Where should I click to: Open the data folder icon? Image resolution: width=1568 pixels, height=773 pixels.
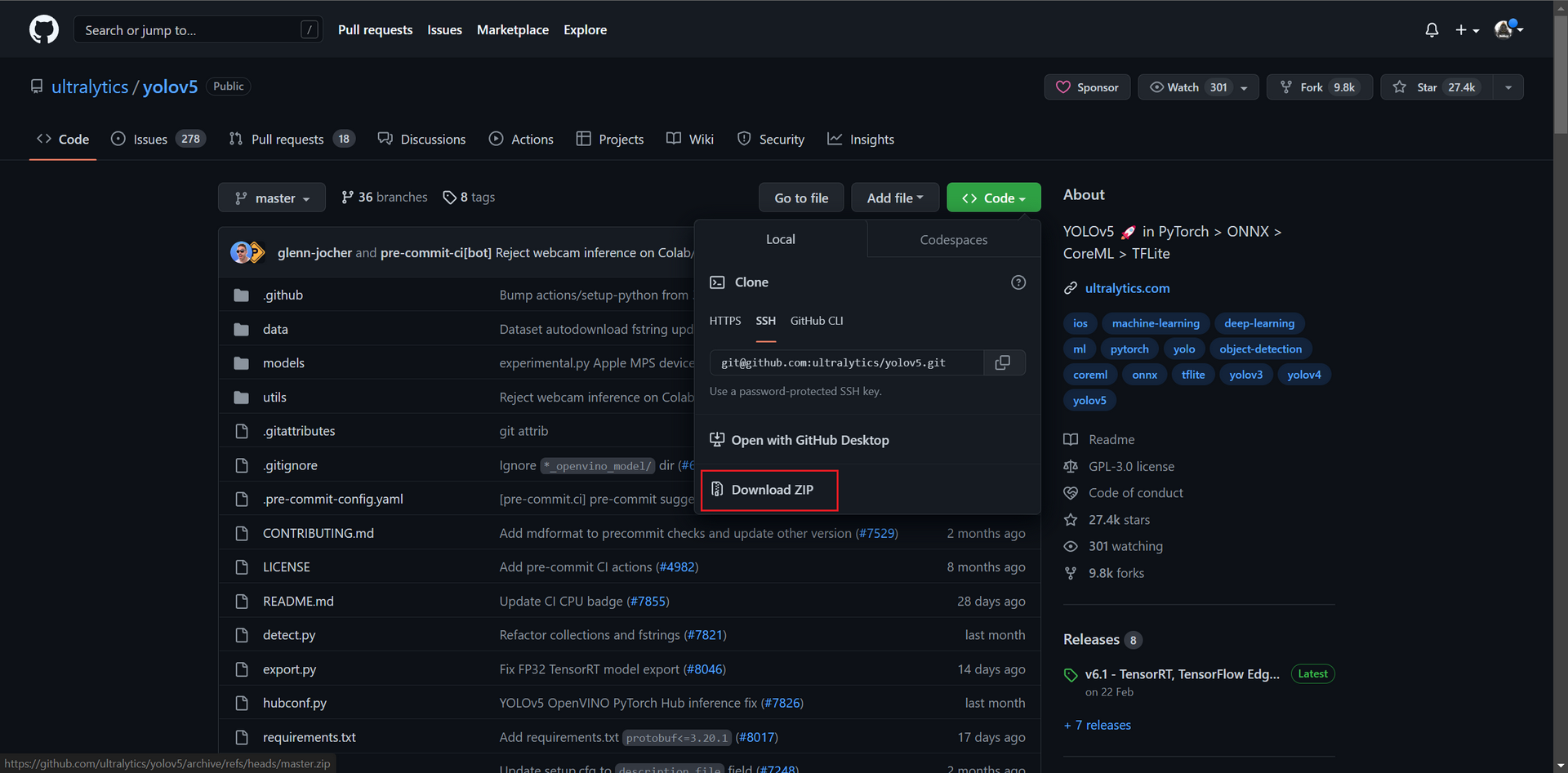(241, 330)
